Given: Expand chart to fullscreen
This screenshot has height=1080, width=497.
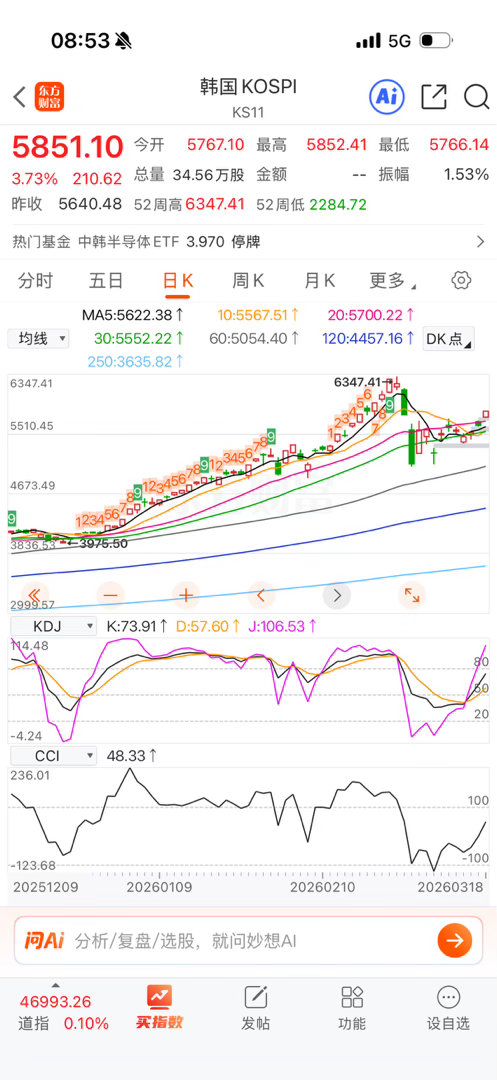Looking at the screenshot, I should pos(412,594).
